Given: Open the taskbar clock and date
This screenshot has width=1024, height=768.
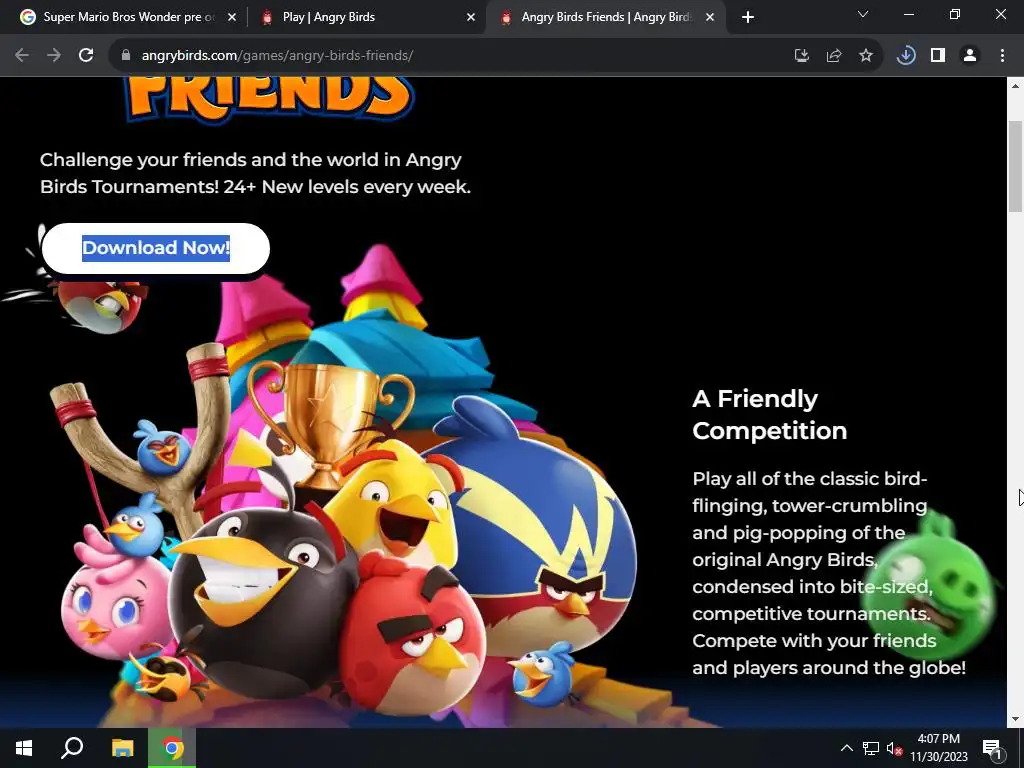Looking at the screenshot, I should click(938, 748).
